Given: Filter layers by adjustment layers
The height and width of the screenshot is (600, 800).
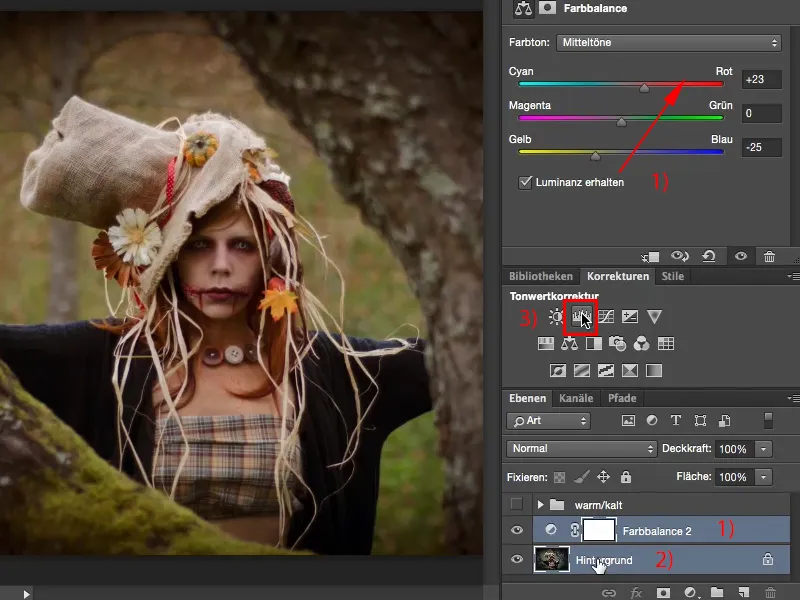Looking at the screenshot, I should pos(652,420).
